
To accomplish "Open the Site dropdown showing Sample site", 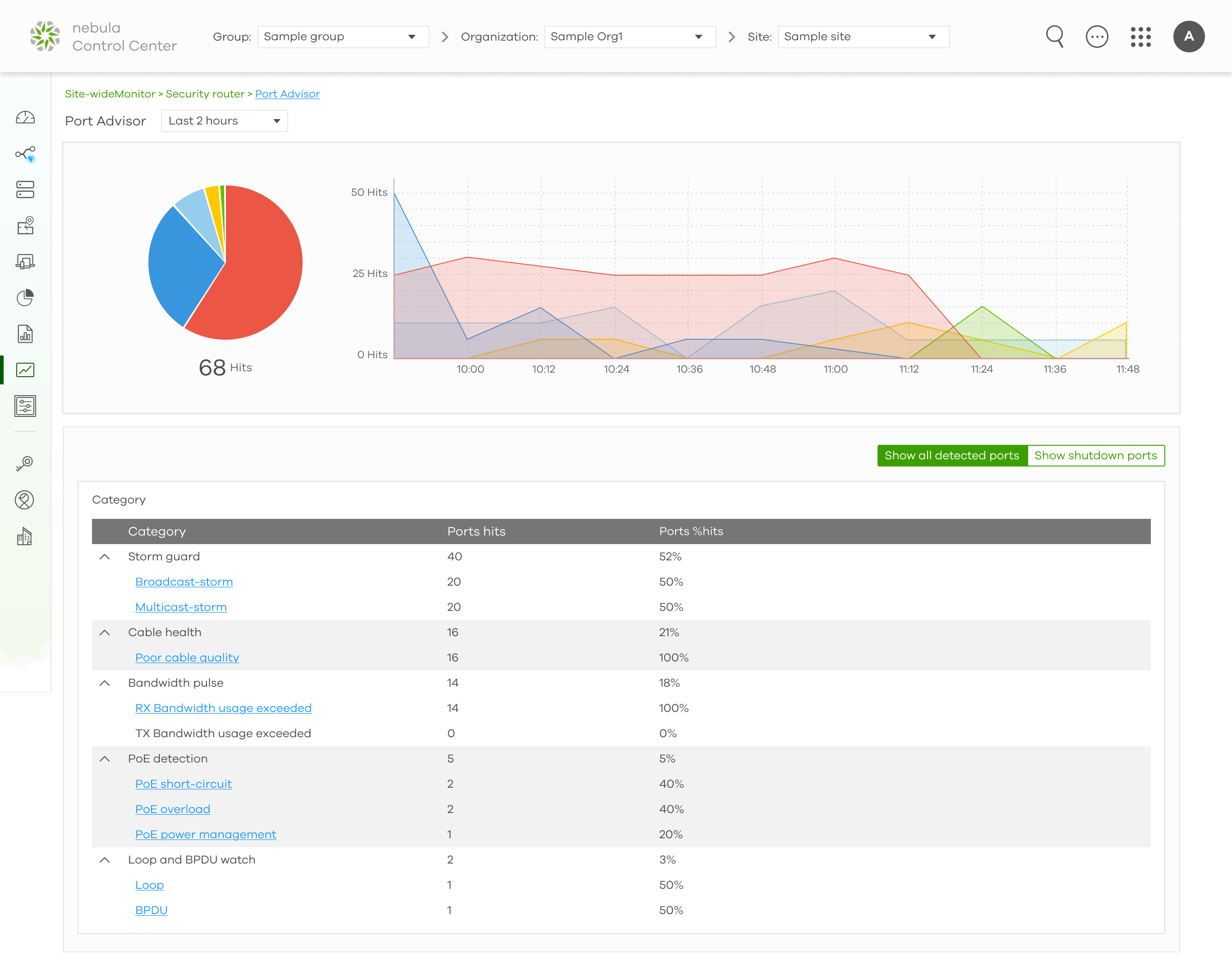I will (x=864, y=37).
